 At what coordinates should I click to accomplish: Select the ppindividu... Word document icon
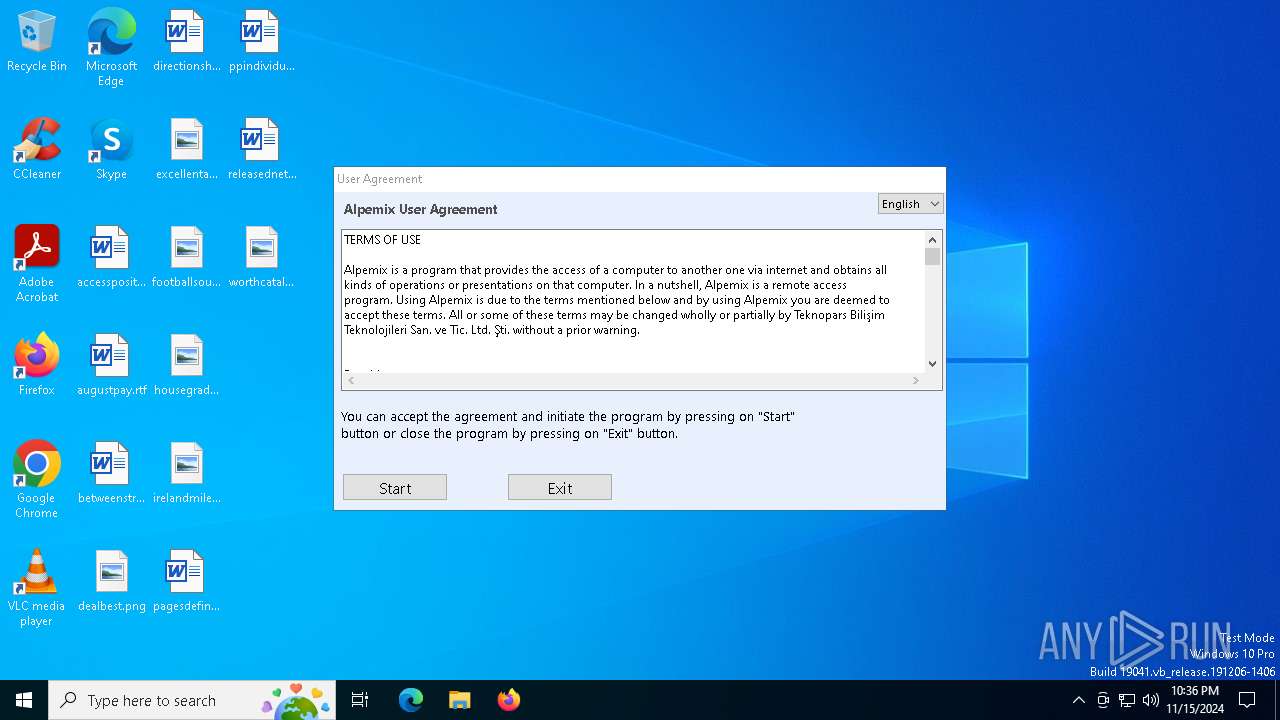point(261,41)
